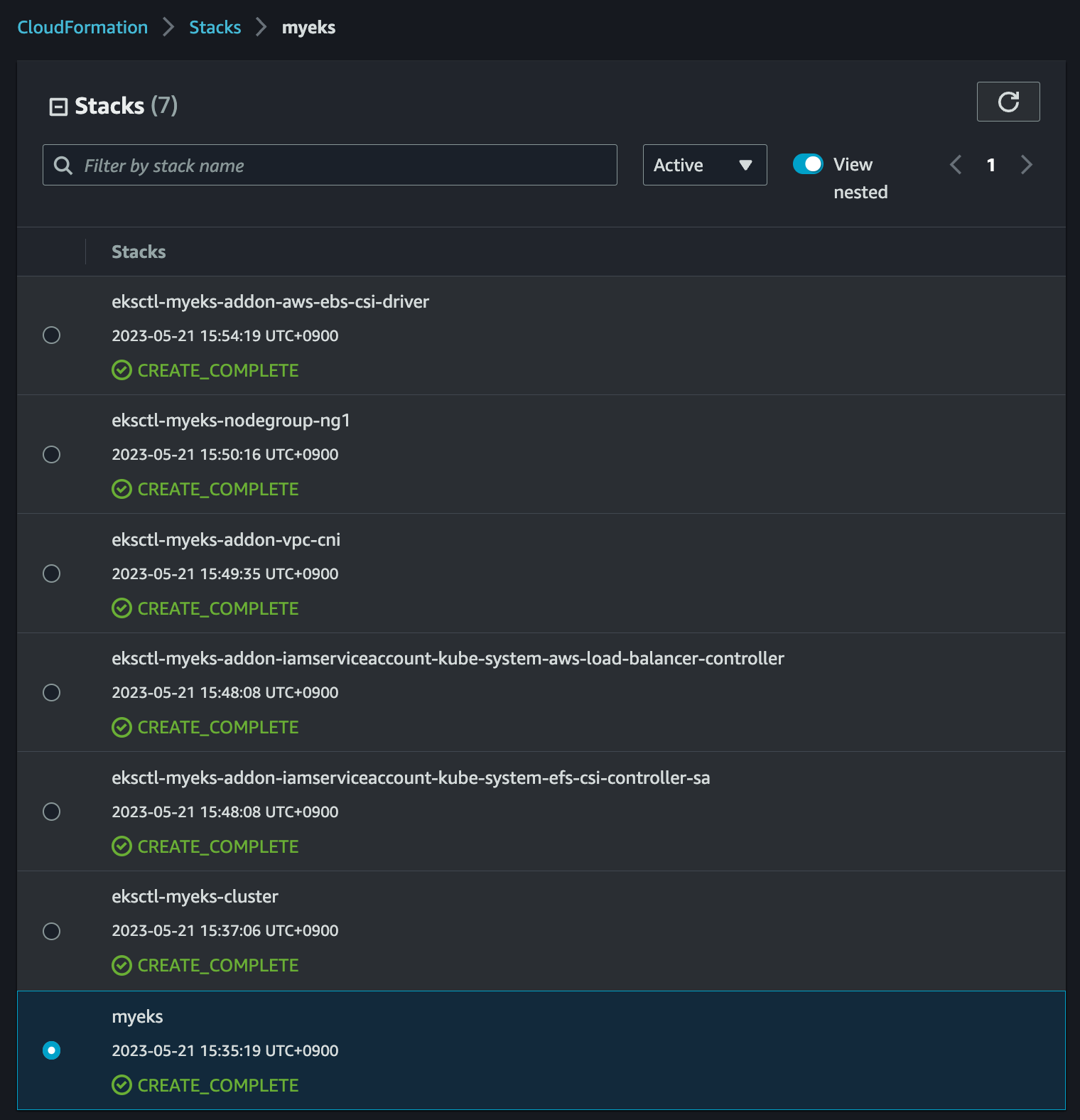Image resolution: width=1080 pixels, height=1120 pixels.
Task: Go to the next page of stacks
Action: click(1026, 165)
